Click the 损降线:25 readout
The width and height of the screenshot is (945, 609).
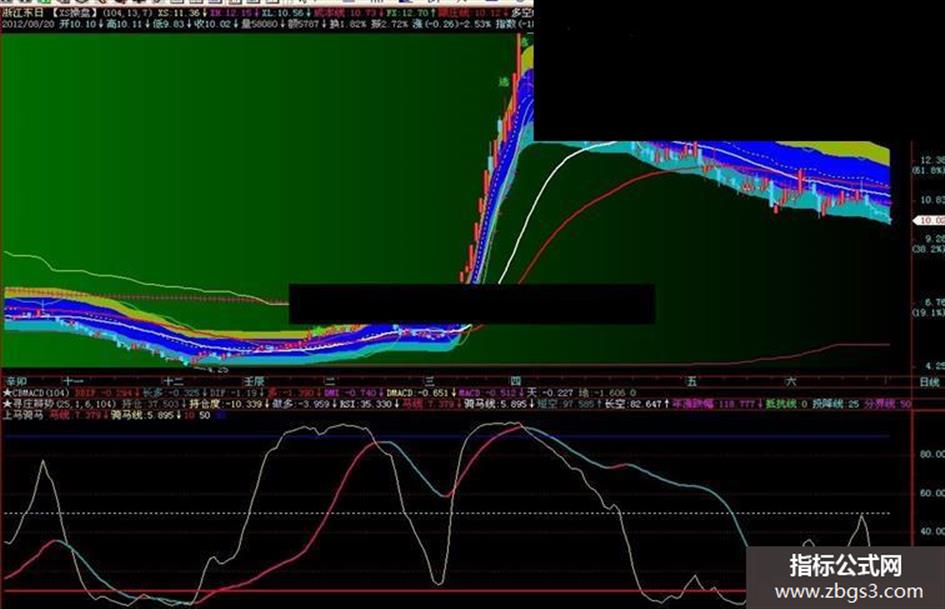point(835,404)
